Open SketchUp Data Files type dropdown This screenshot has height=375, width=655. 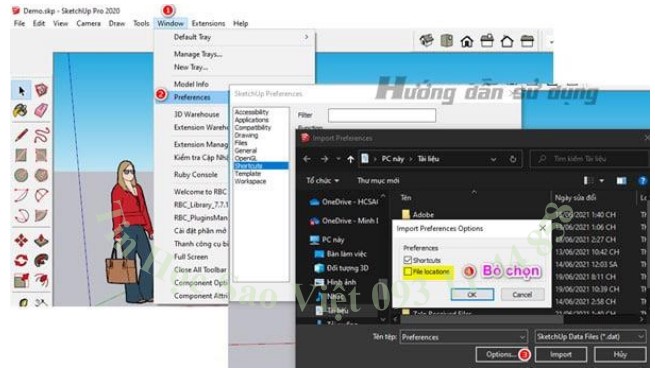click(x=590, y=337)
